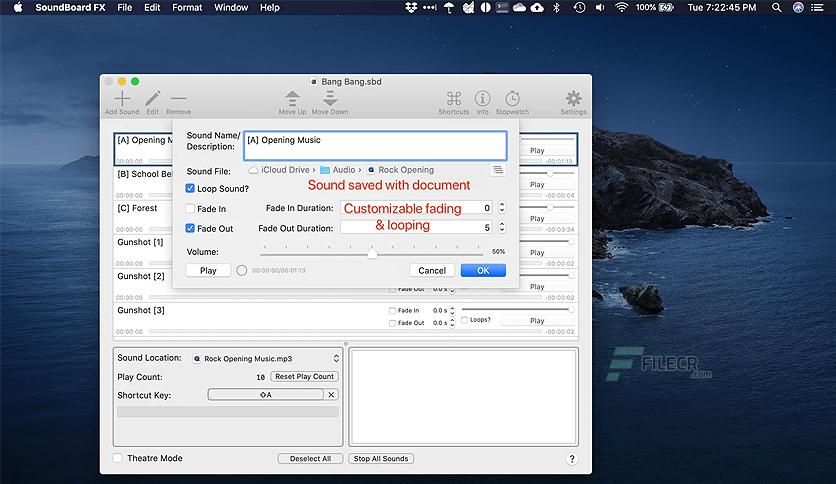Open the Edit menu
836x484 pixels.
pos(152,7)
